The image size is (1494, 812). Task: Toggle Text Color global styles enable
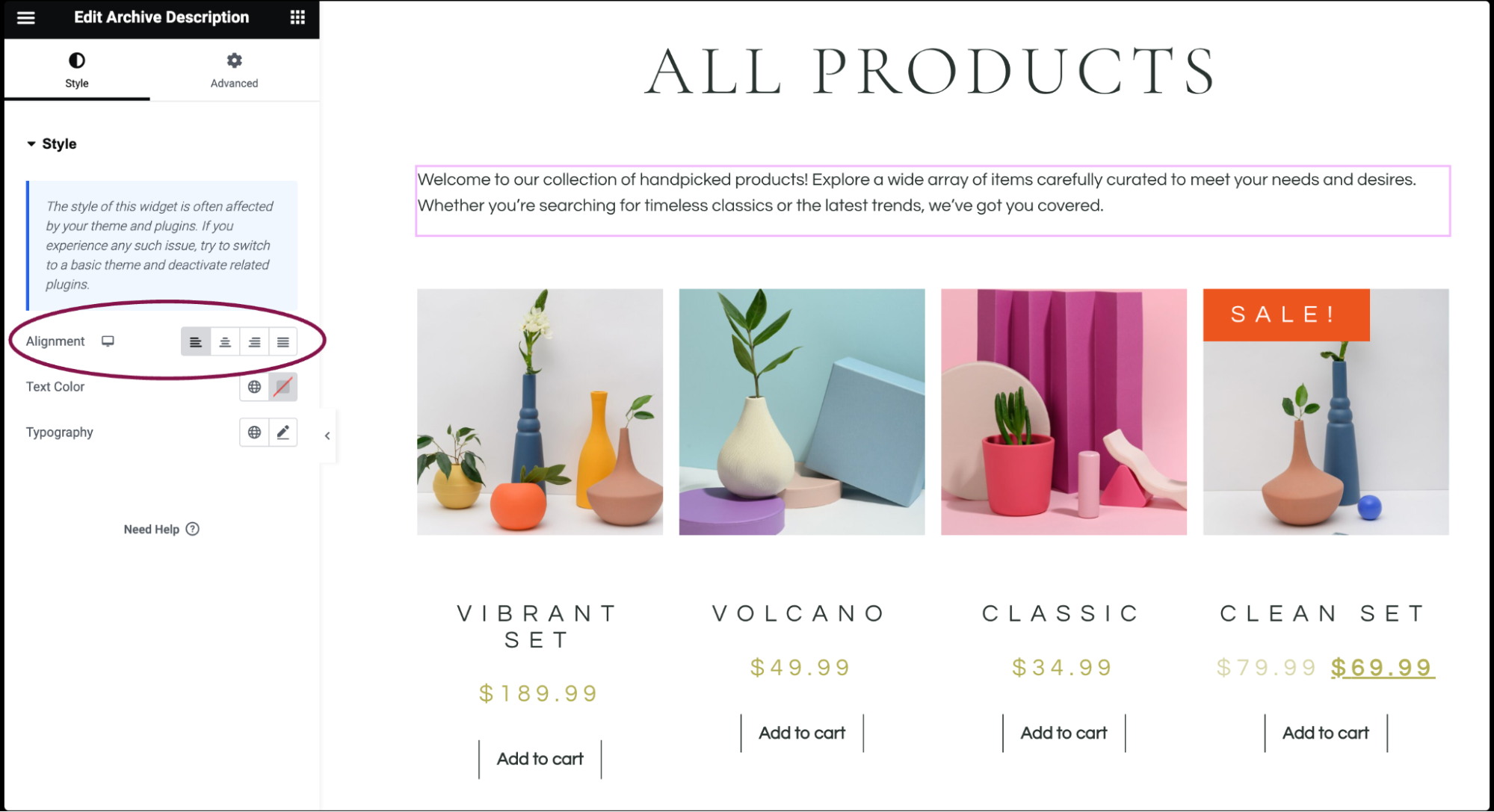[254, 386]
